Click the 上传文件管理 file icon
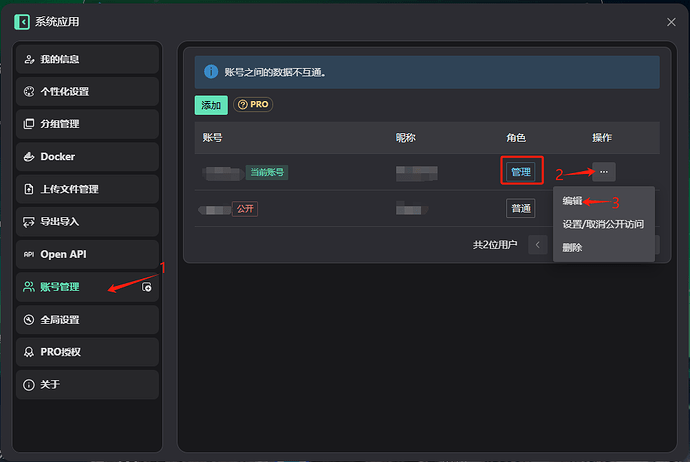Image resolution: width=690 pixels, height=462 pixels. pos(29,189)
